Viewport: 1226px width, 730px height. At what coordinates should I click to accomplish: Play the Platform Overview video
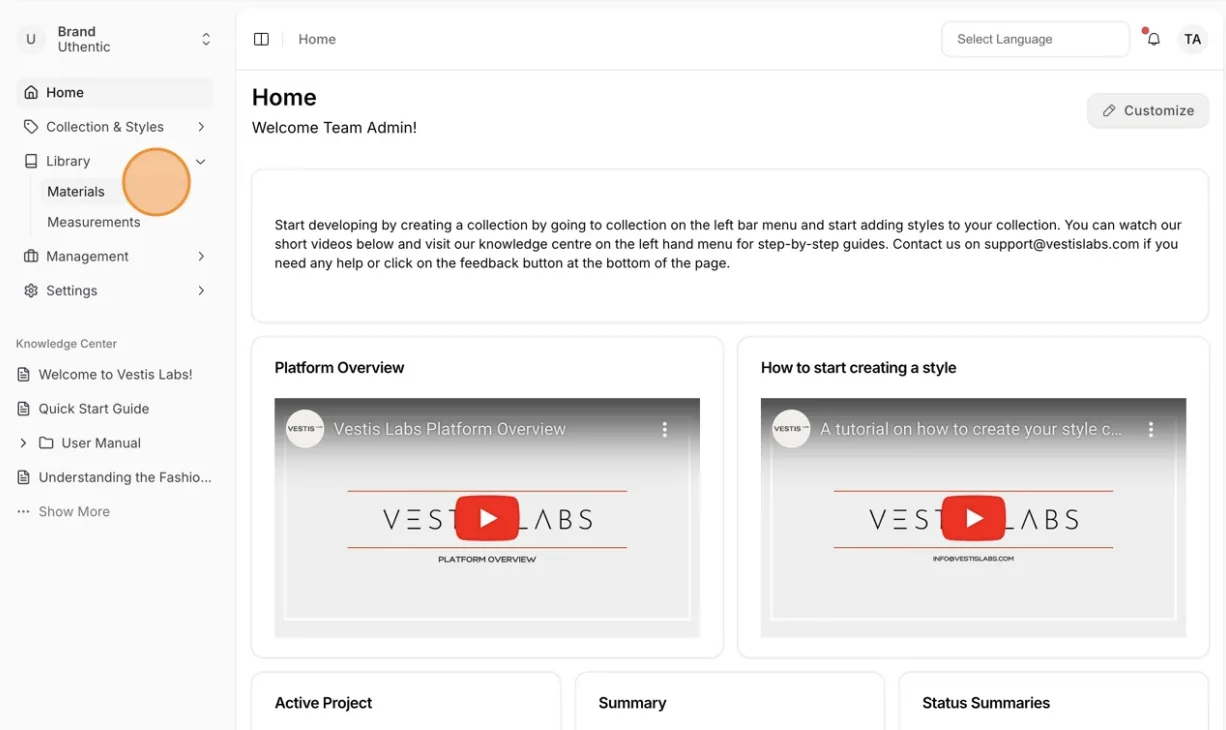(x=487, y=518)
